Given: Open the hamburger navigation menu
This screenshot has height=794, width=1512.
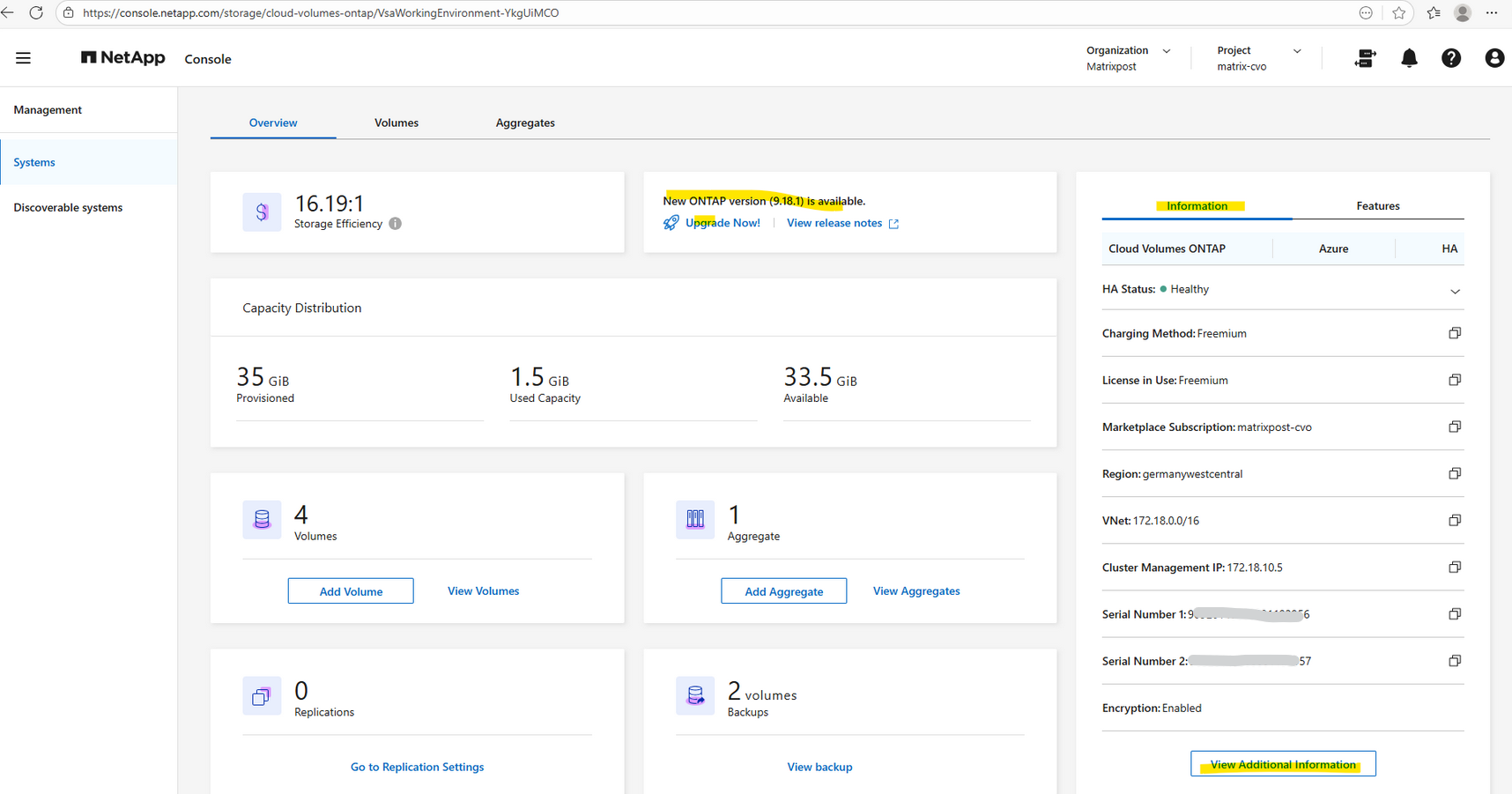Looking at the screenshot, I should [x=23, y=58].
